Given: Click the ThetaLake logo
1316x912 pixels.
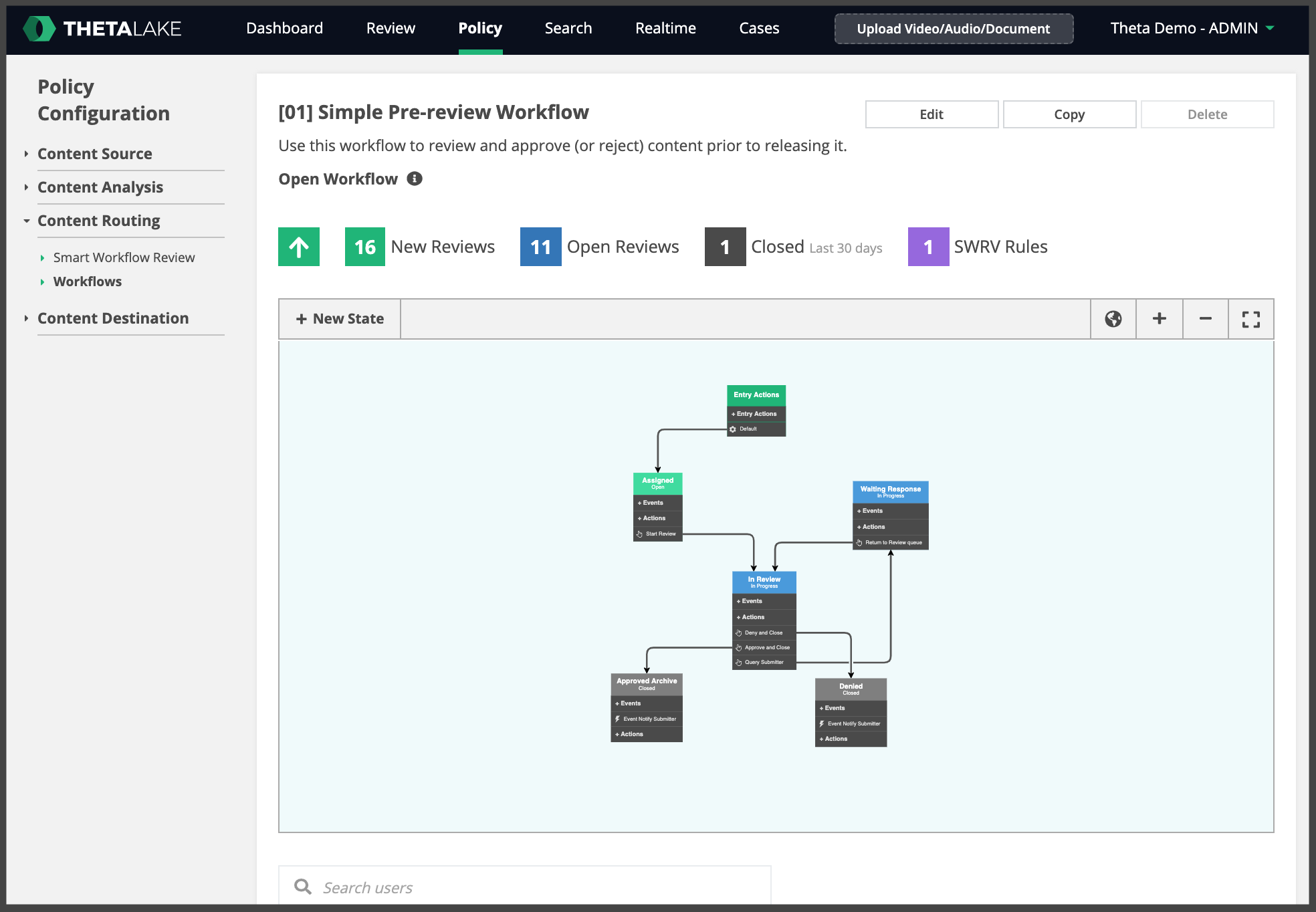Looking at the screenshot, I should (102, 28).
